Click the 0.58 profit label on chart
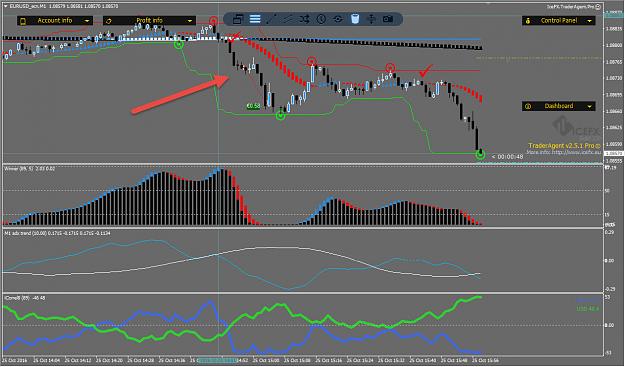The image size is (625, 367). (254, 106)
